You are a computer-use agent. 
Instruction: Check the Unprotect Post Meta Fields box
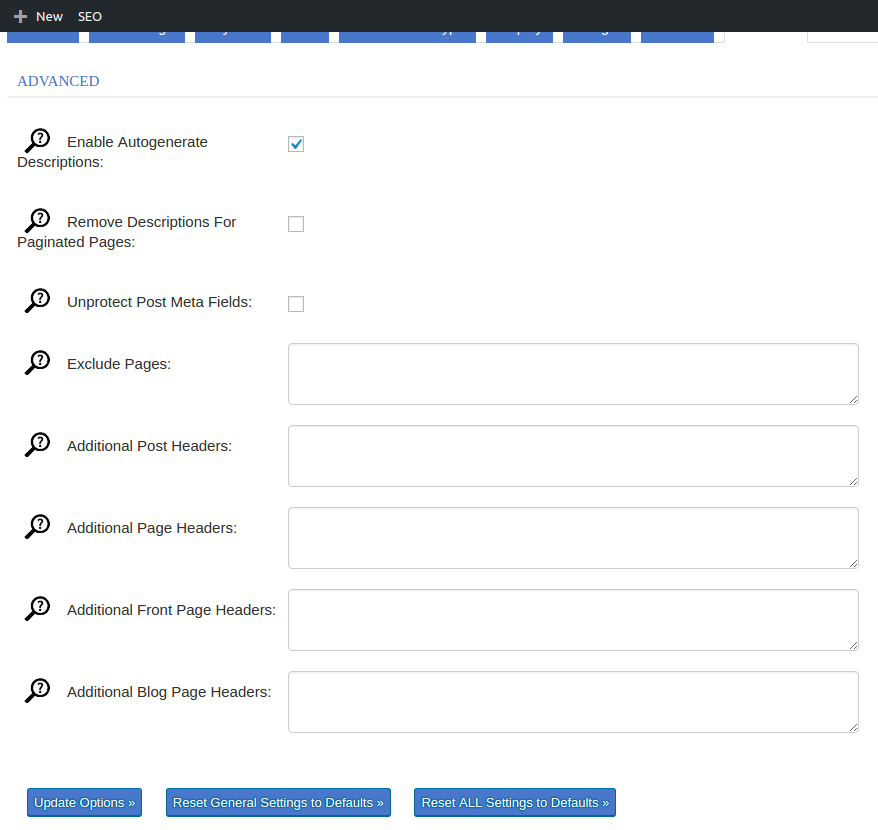coord(295,303)
